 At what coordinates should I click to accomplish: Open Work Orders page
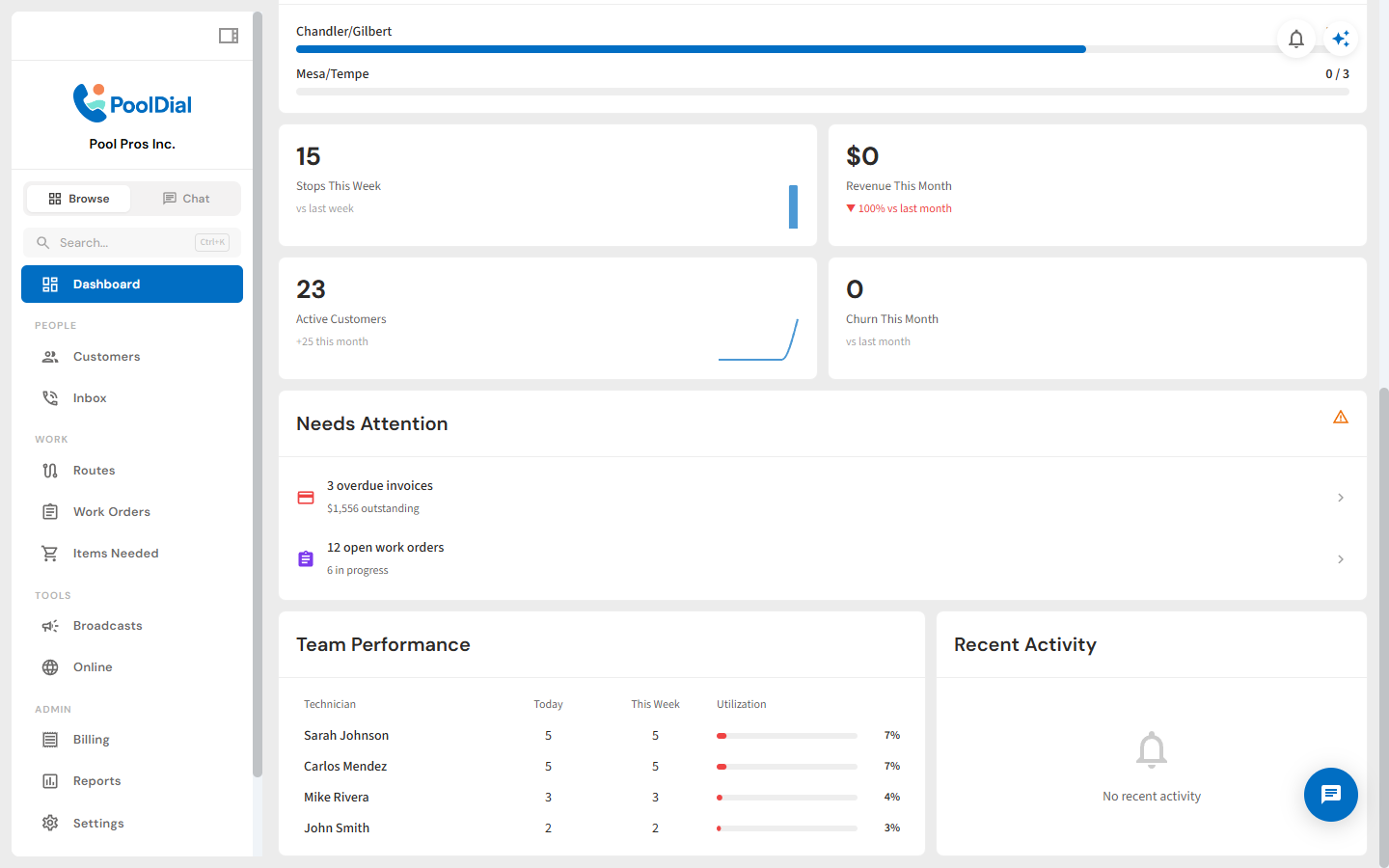click(132, 512)
